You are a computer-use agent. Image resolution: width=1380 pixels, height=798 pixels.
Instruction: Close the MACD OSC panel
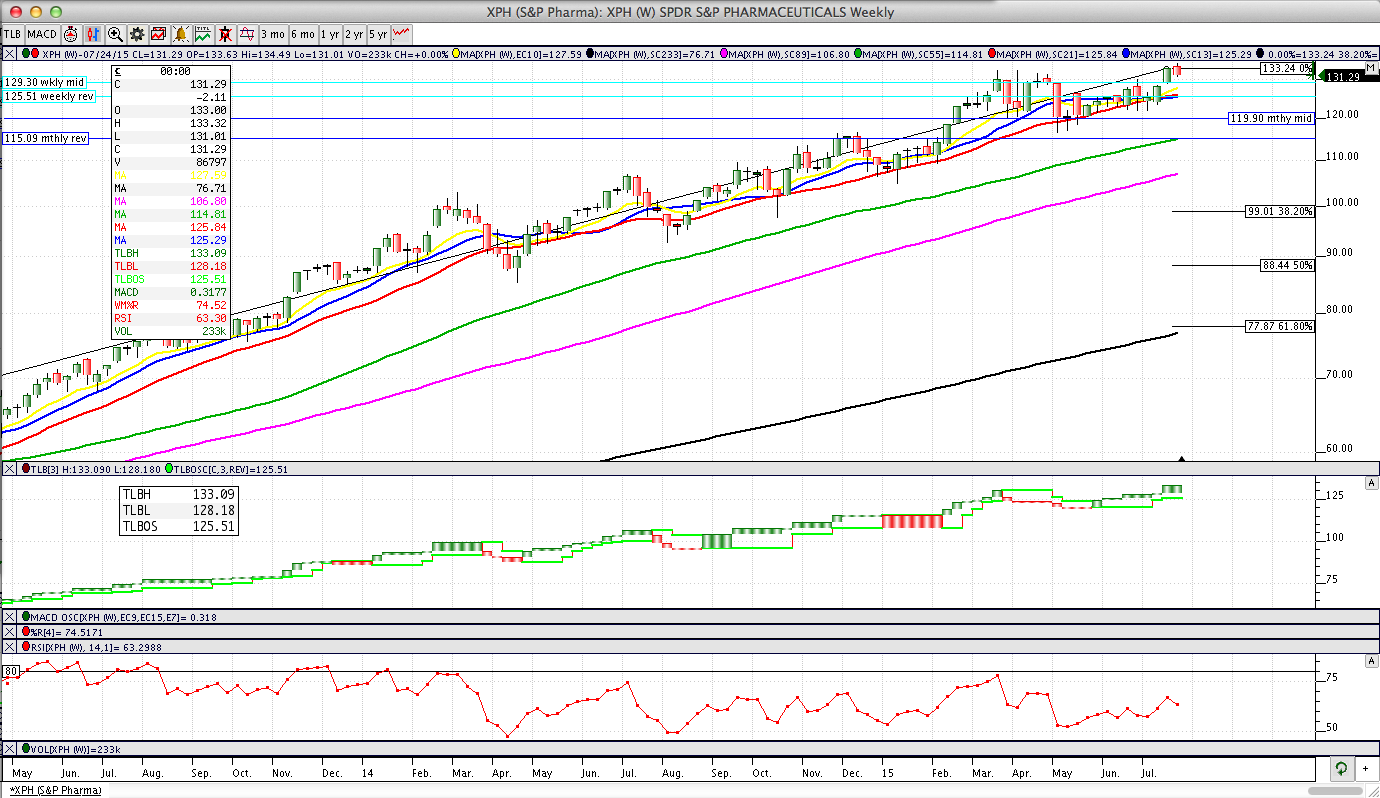pyautogui.click(x=9, y=617)
